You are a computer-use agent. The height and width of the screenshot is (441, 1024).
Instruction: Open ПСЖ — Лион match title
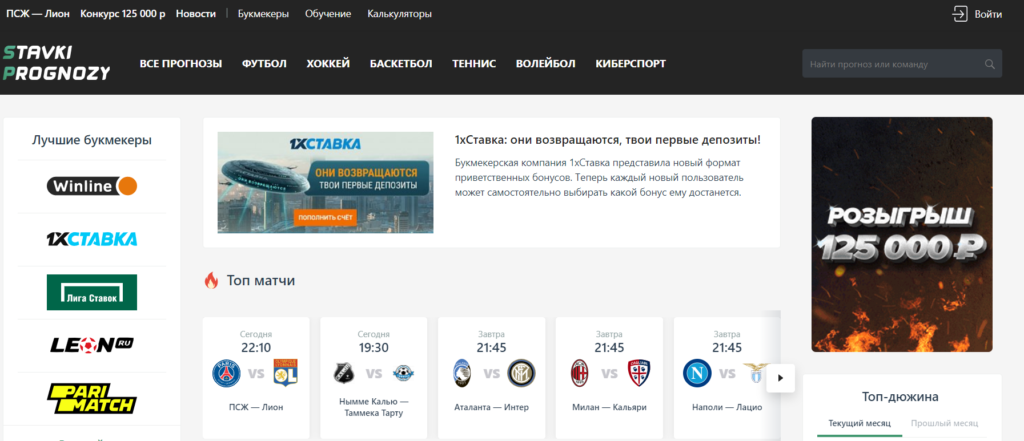(256, 407)
